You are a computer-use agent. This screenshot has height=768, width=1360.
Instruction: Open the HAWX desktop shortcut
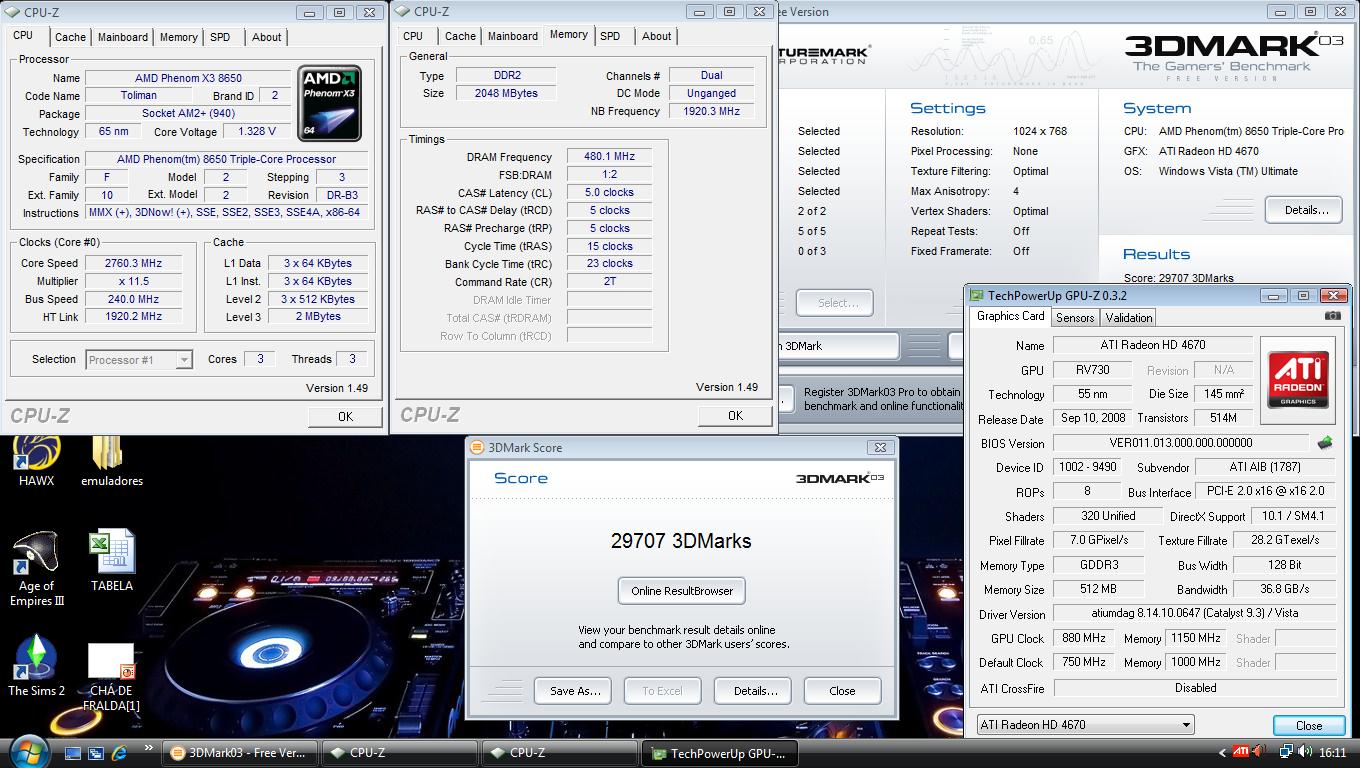pos(36,462)
